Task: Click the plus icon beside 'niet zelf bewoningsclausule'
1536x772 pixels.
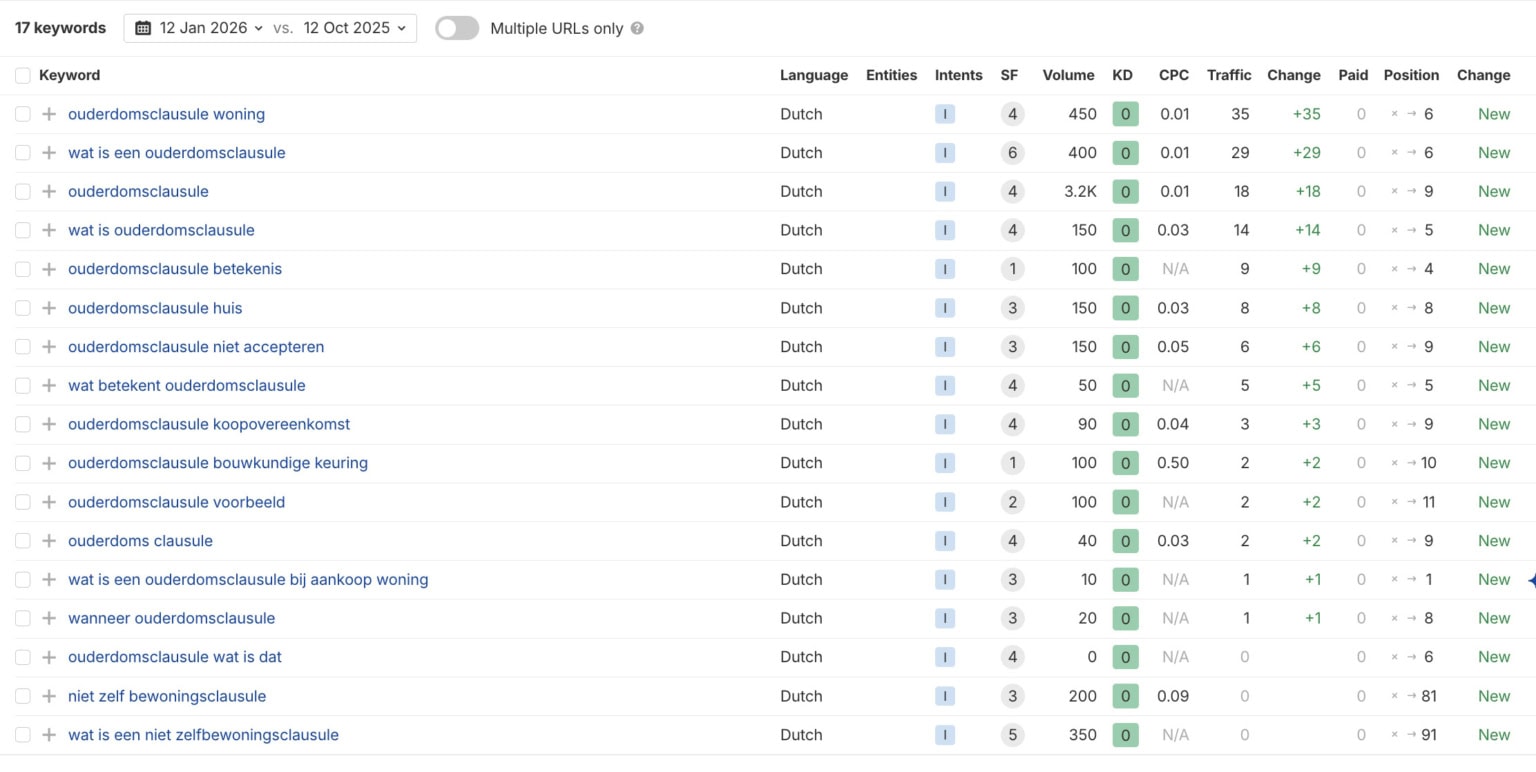Action: tap(49, 696)
